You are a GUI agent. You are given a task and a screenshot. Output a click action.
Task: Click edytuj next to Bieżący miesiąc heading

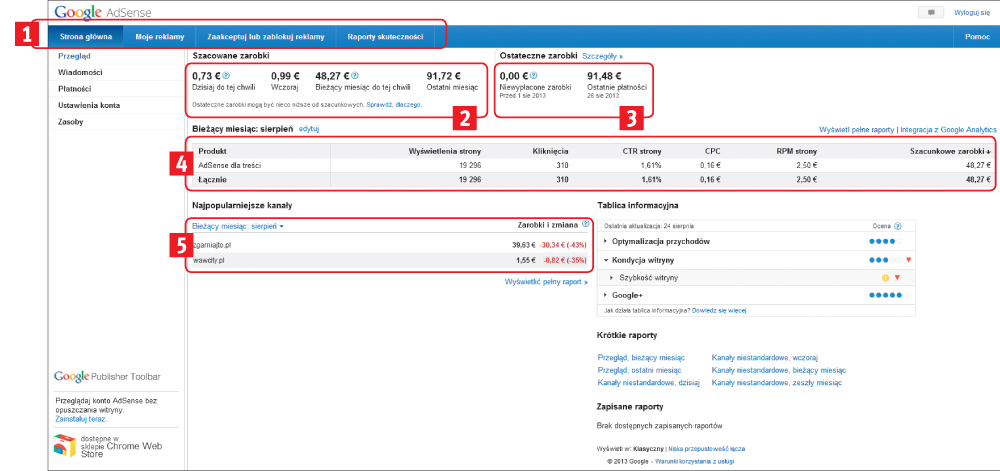pyautogui.click(x=309, y=129)
